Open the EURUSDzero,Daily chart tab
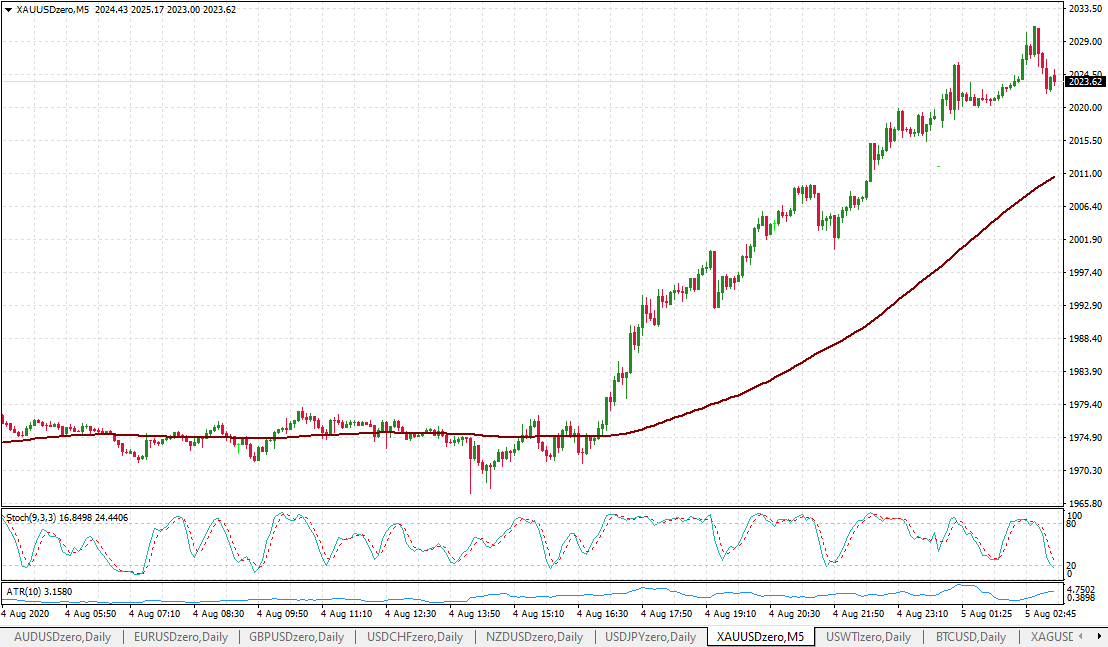Viewport: 1108px width, 647px height. coord(180,636)
